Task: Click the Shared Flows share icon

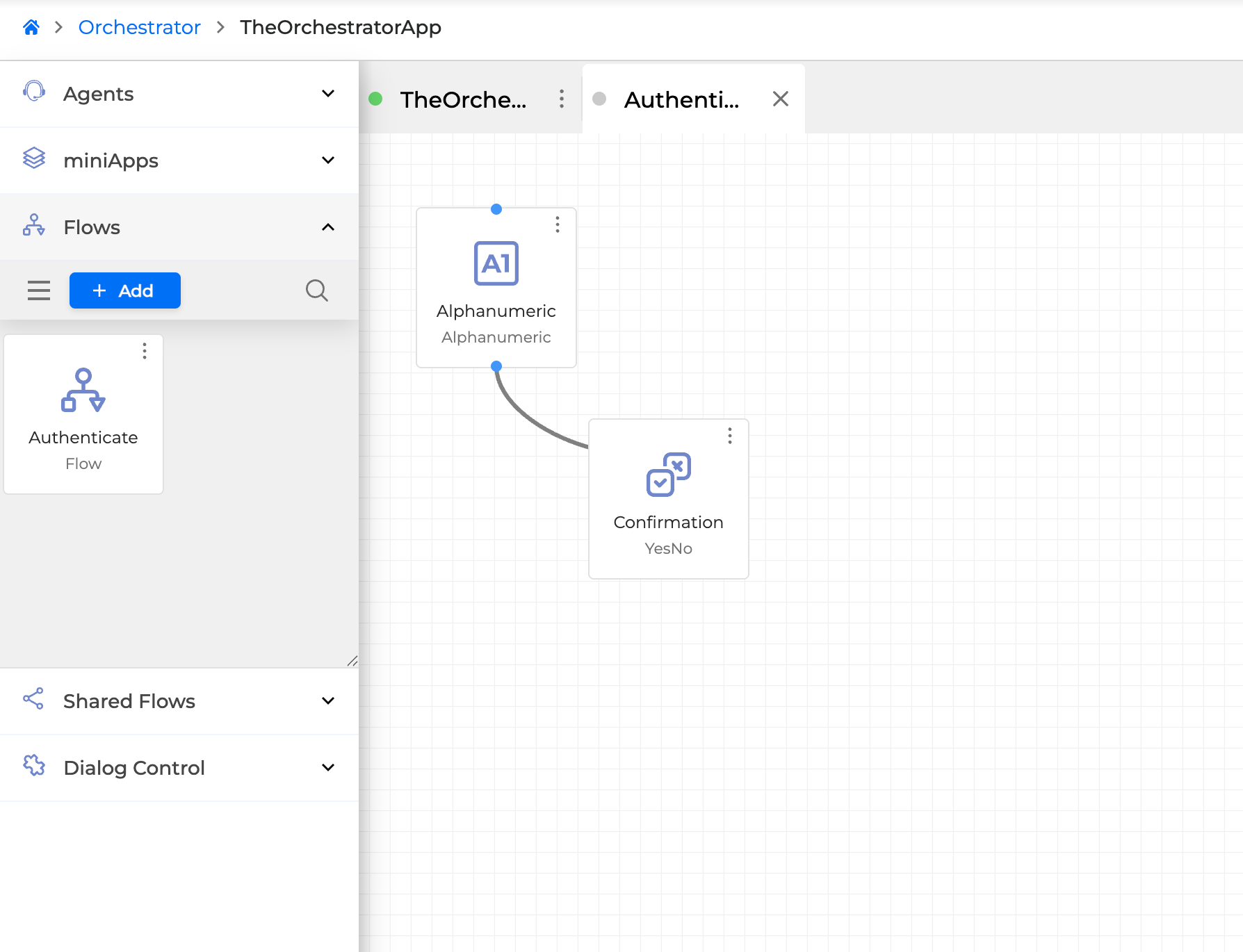Action: coord(33,700)
